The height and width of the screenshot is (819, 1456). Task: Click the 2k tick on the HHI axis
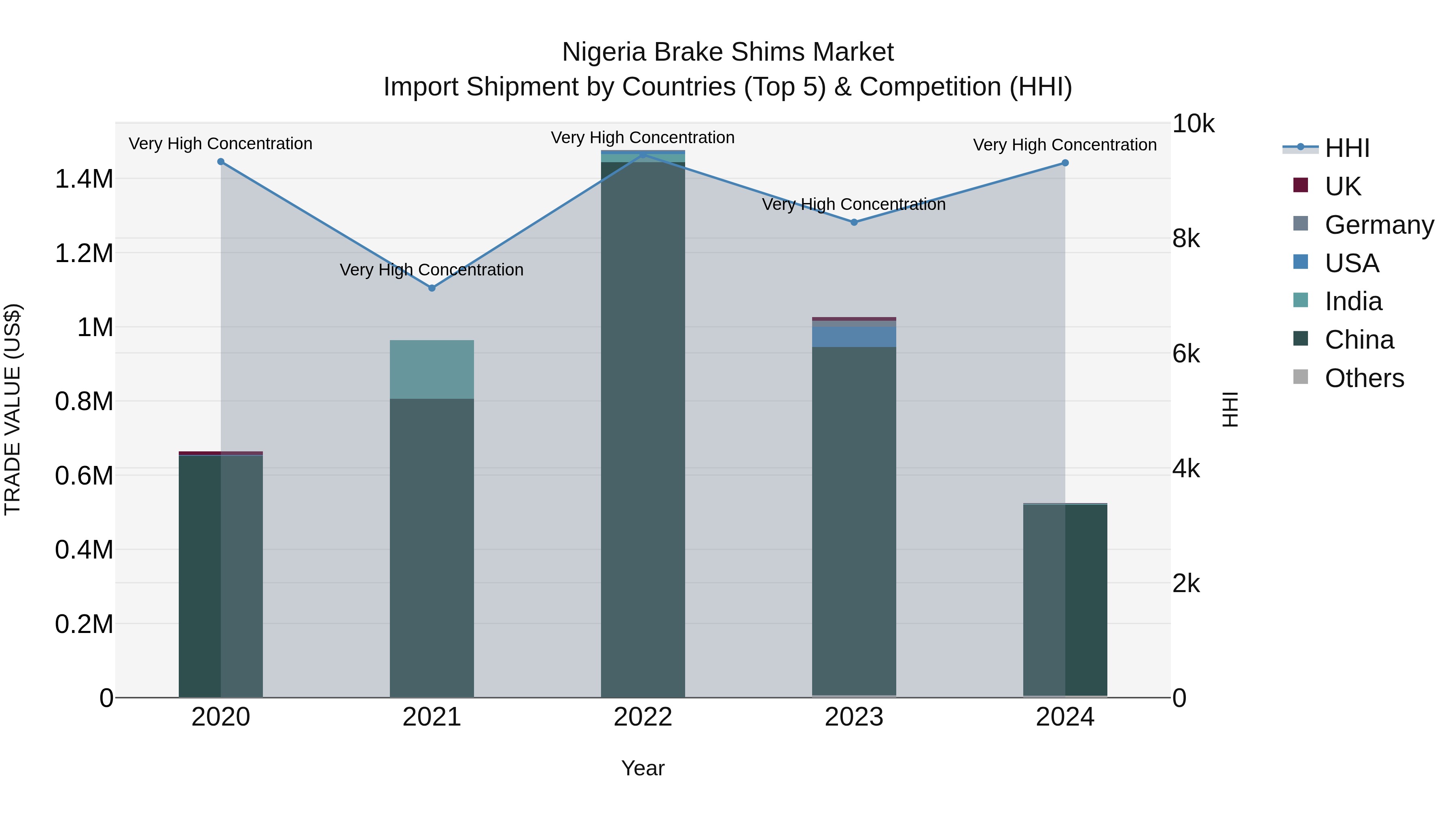coord(1186,583)
